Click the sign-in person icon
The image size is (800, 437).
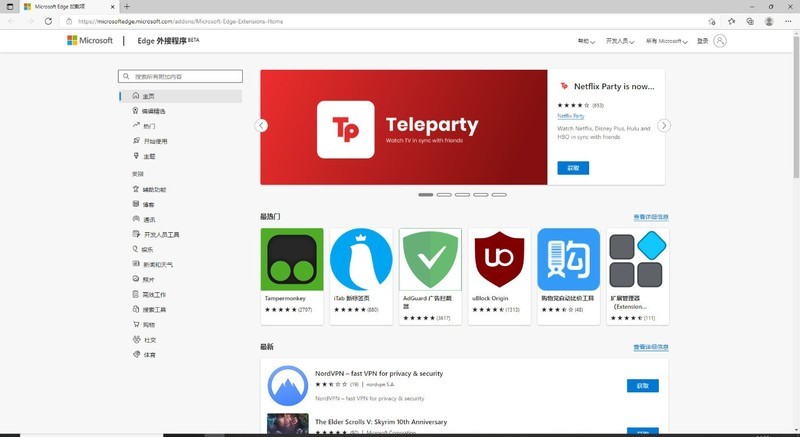click(x=720, y=41)
